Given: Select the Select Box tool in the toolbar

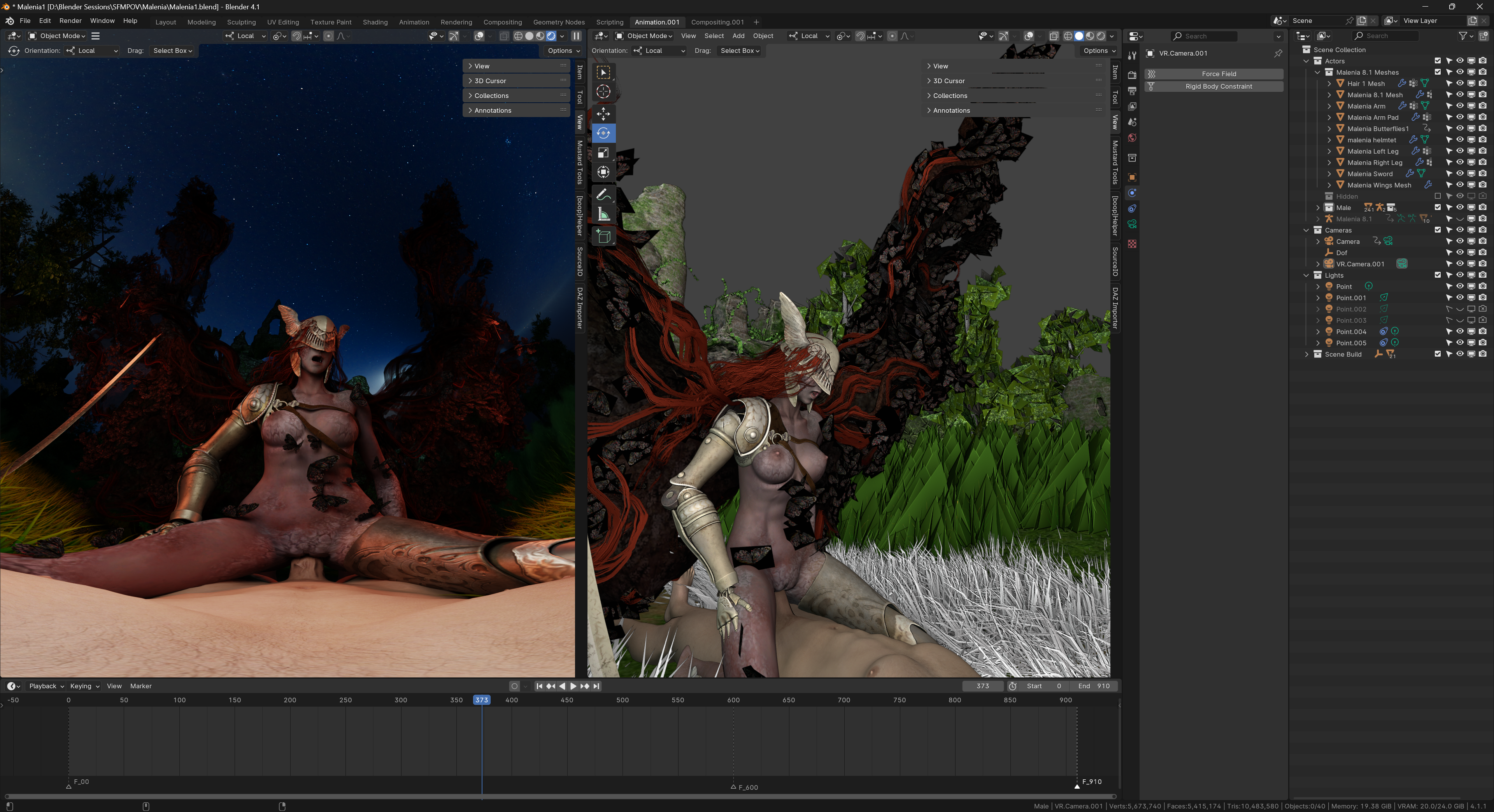Looking at the screenshot, I should click(603, 72).
